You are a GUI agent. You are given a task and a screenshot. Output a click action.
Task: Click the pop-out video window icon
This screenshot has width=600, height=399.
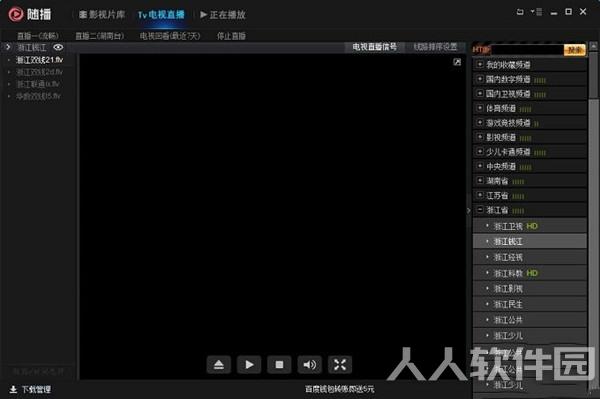click(457, 62)
